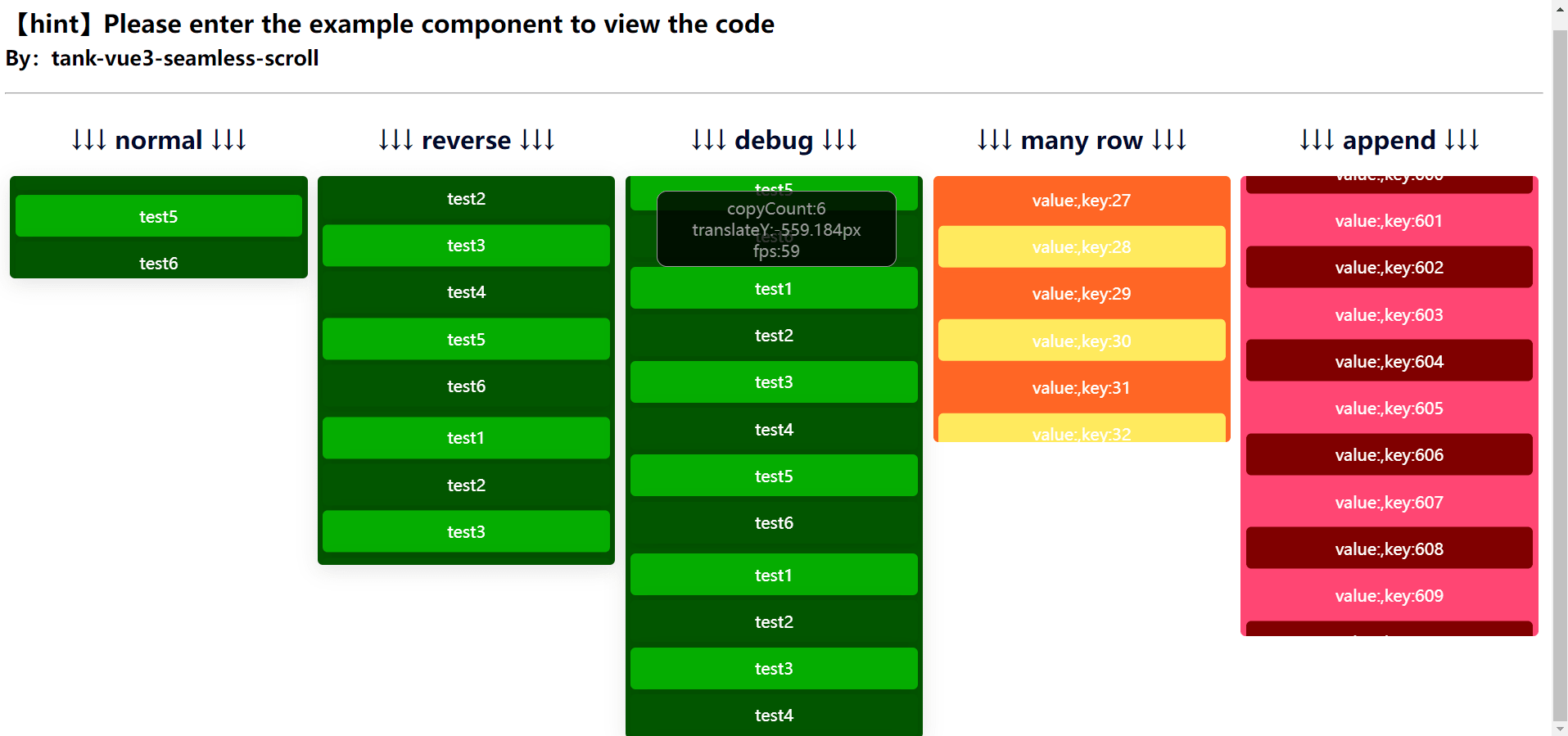Click value:,key:29 in many row list
Image resolution: width=1568 pixels, height=736 pixels.
1082,294
